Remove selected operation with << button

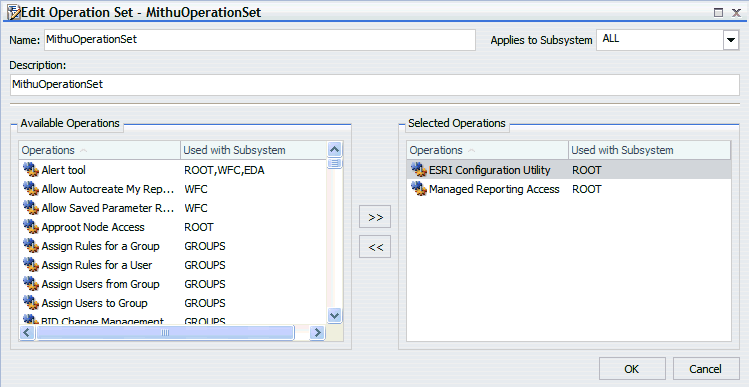[375, 247]
